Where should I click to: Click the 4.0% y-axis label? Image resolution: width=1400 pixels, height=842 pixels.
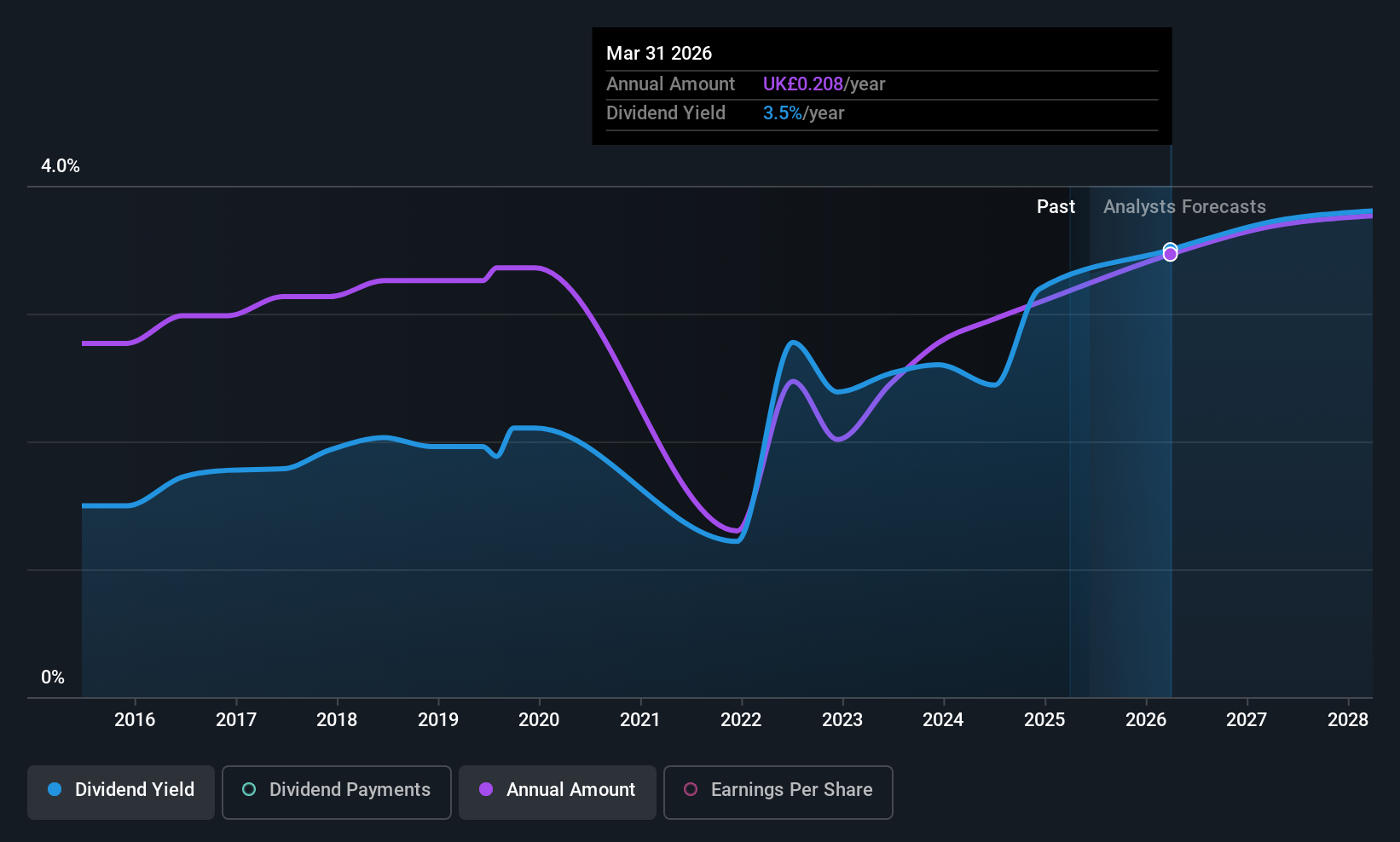(x=61, y=166)
